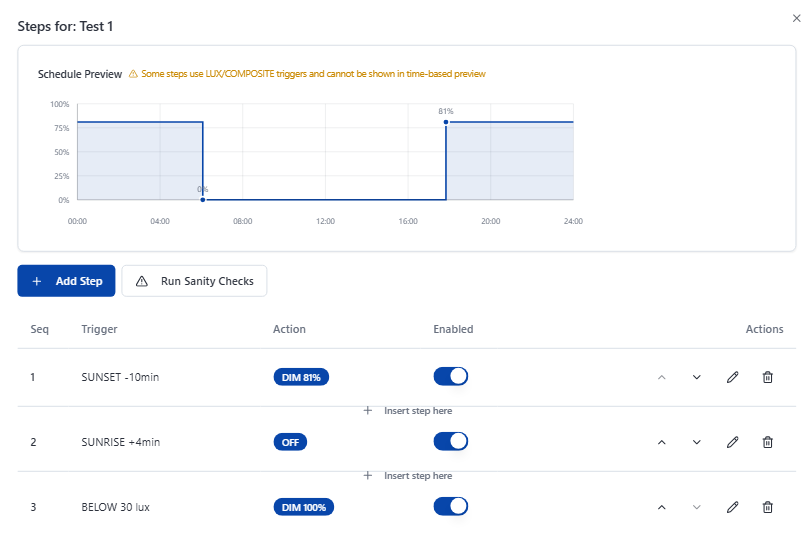Click the OFF action badge
The image size is (810, 544).
[290, 443]
